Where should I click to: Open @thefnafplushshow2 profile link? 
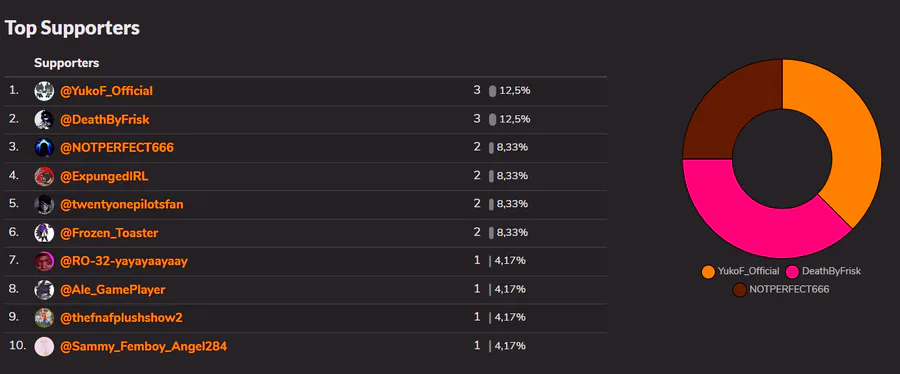122,318
